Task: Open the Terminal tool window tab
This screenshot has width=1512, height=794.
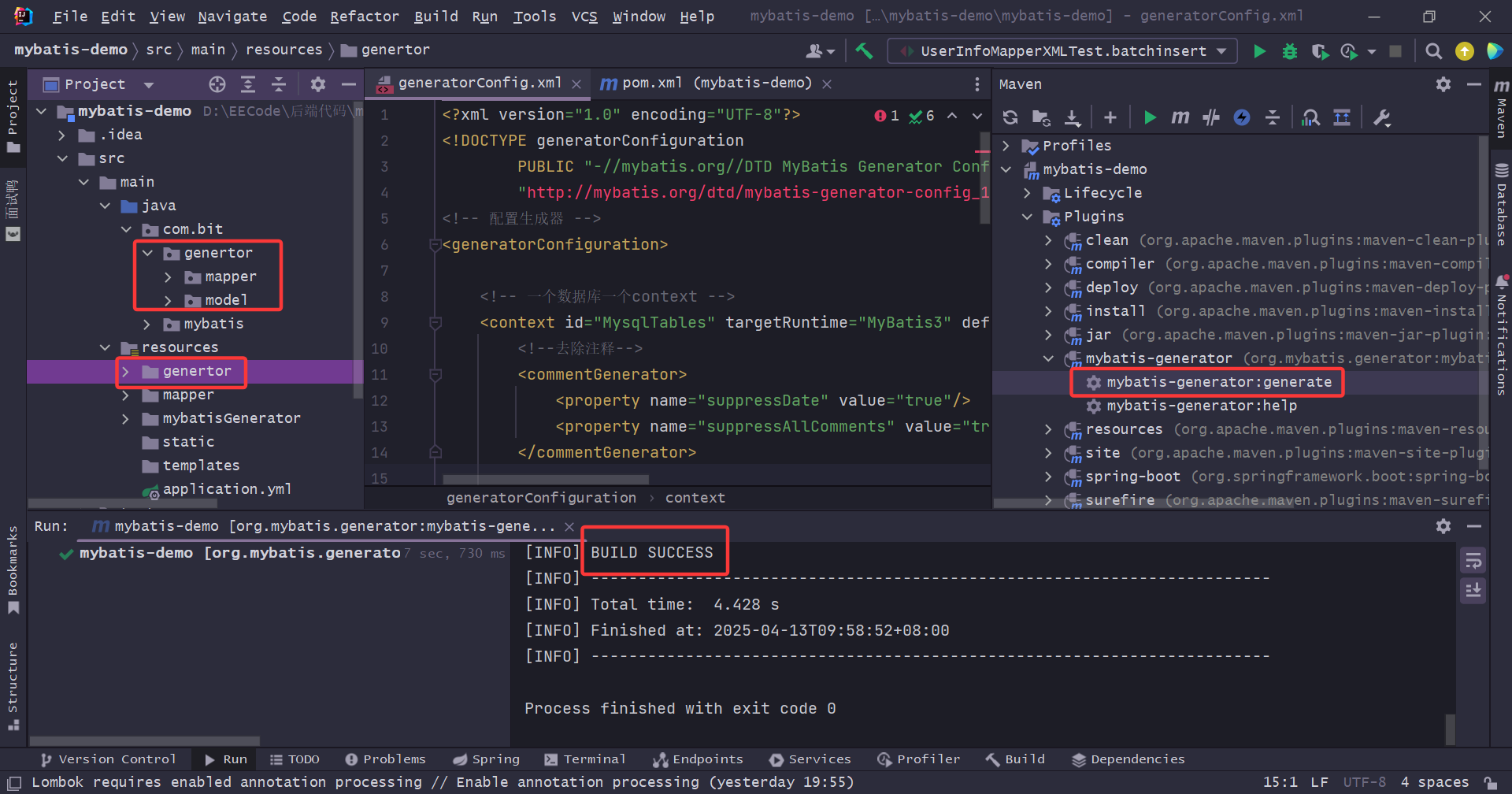Action: pos(585,759)
